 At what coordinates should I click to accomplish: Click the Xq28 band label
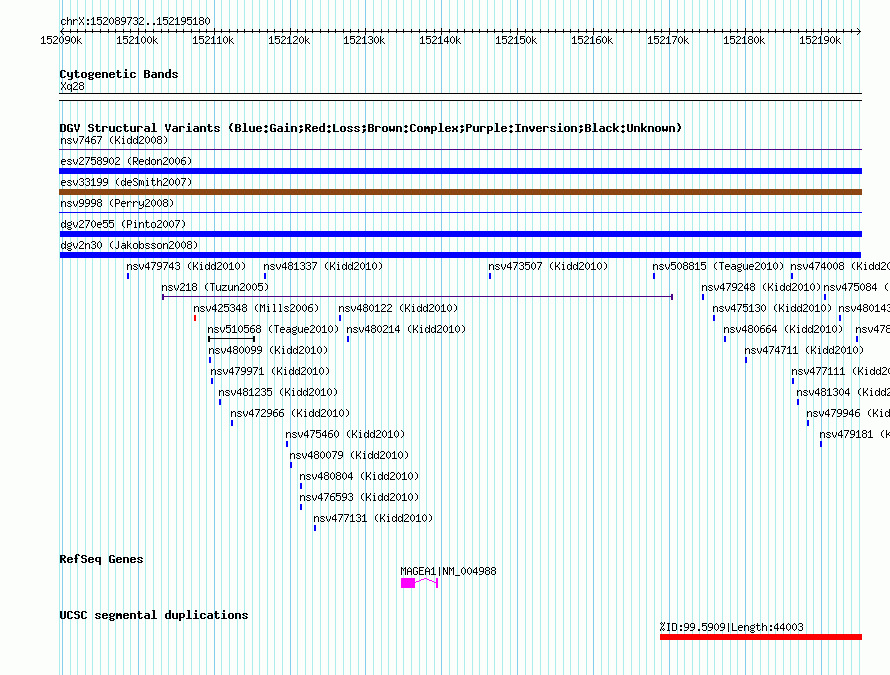pyautogui.click(x=72, y=86)
